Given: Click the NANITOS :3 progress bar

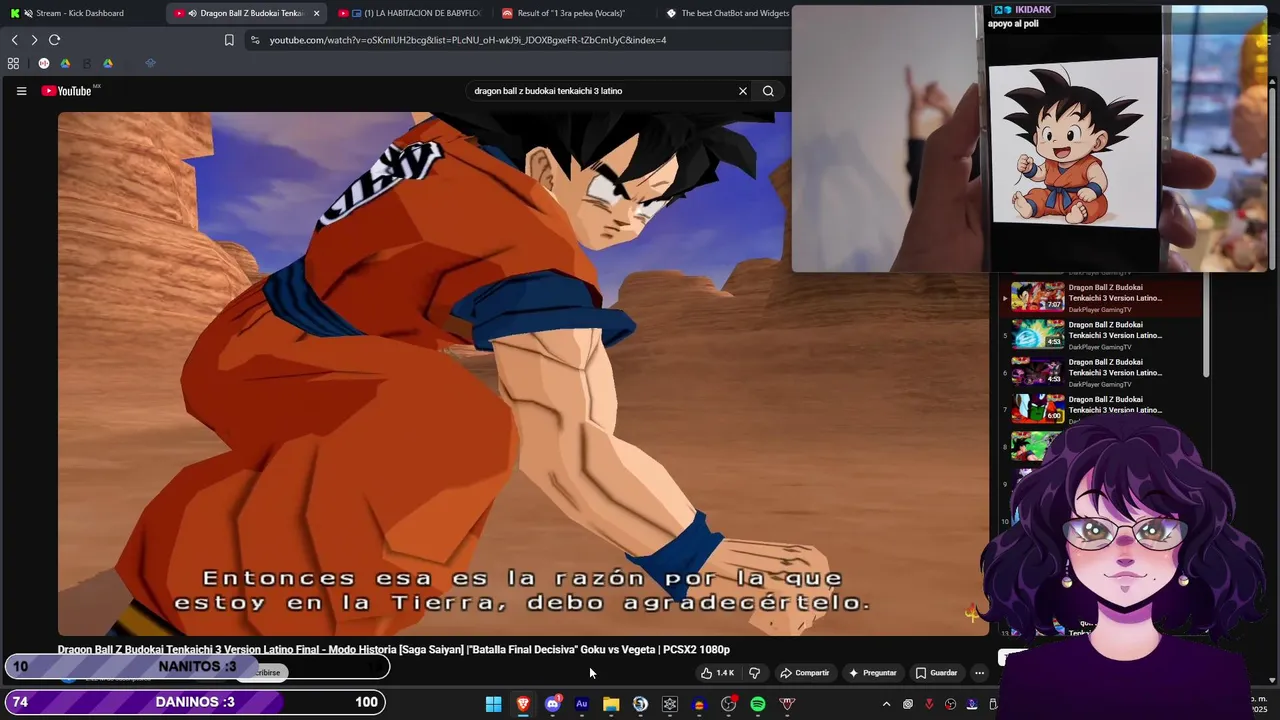Looking at the screenshot, I should click(197, 667).
